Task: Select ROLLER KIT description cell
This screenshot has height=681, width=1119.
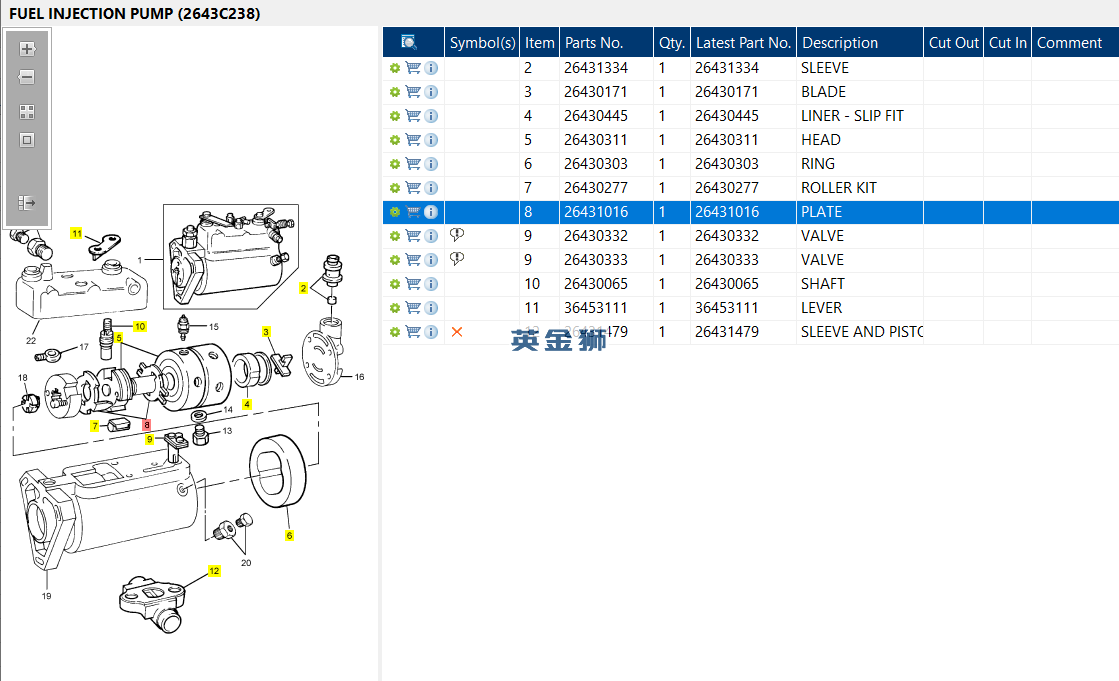Action: pos(860,188)
